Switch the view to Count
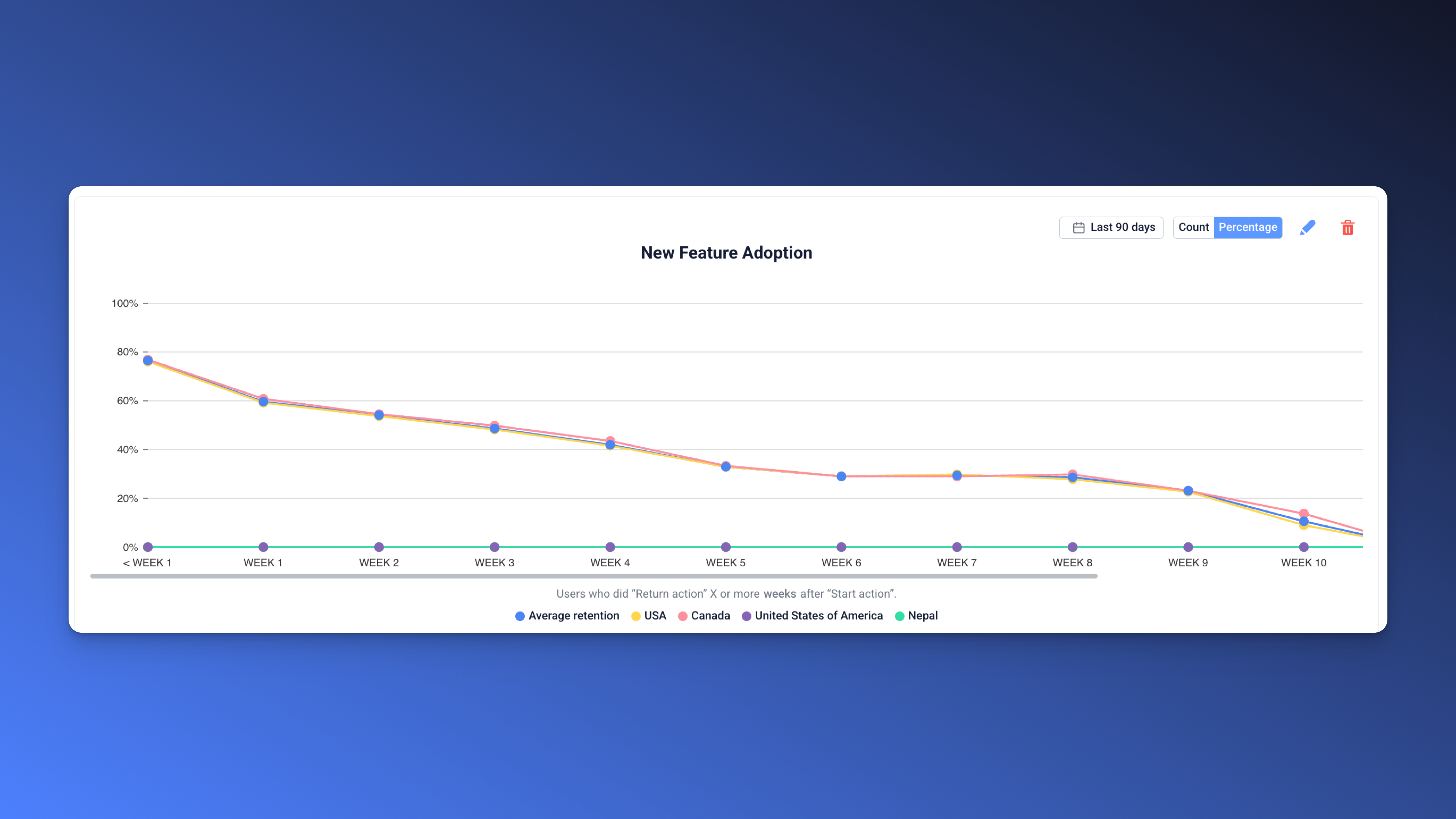1456x819 pixels. point(1193,227)
